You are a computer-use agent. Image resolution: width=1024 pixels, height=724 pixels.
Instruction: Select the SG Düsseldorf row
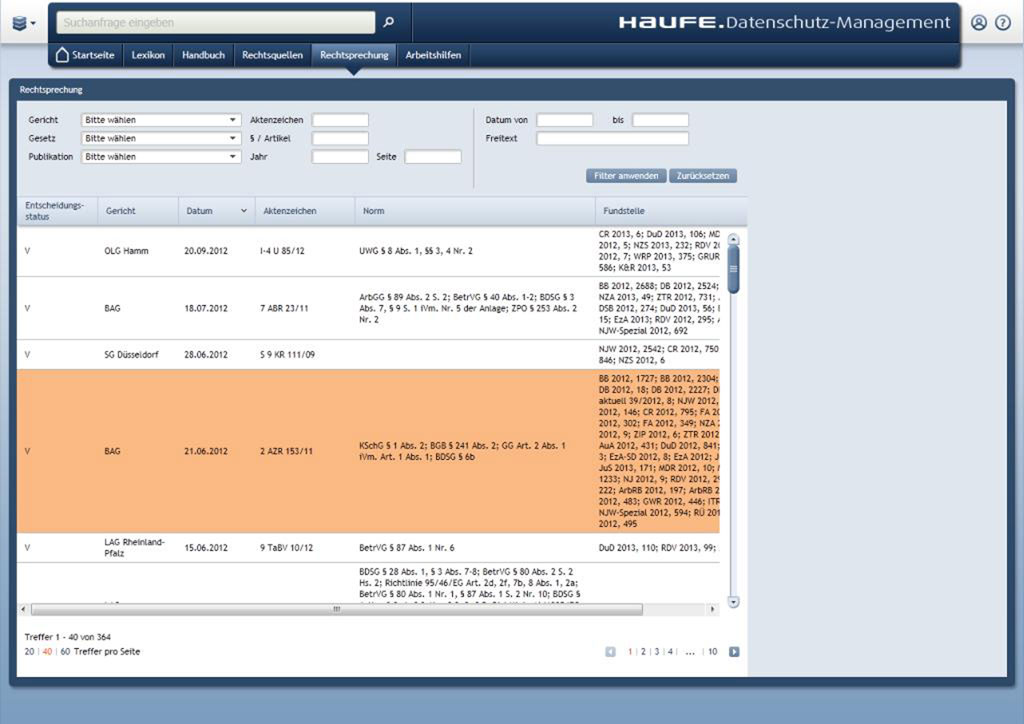tap(368, 354)
